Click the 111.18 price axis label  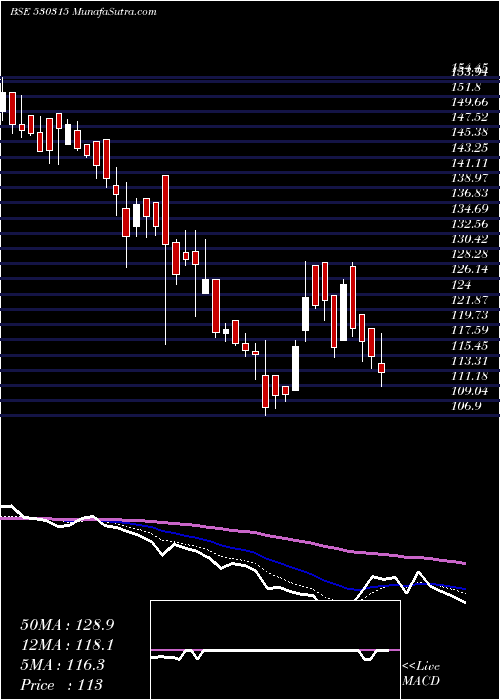click(469, 376)
